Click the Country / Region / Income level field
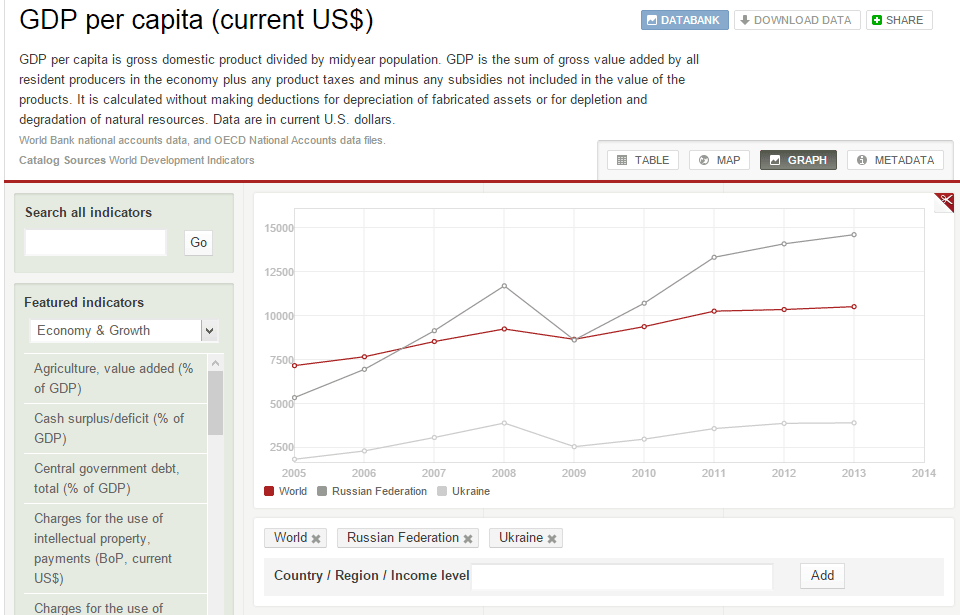Screen dimensions: 960x615 coord(621,576)
